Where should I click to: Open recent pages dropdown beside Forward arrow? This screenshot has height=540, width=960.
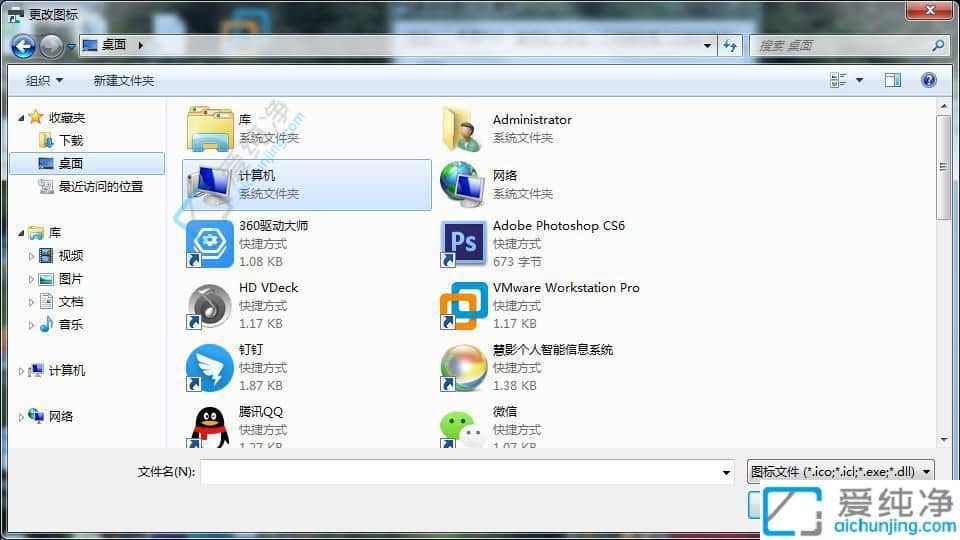(71, 46)
